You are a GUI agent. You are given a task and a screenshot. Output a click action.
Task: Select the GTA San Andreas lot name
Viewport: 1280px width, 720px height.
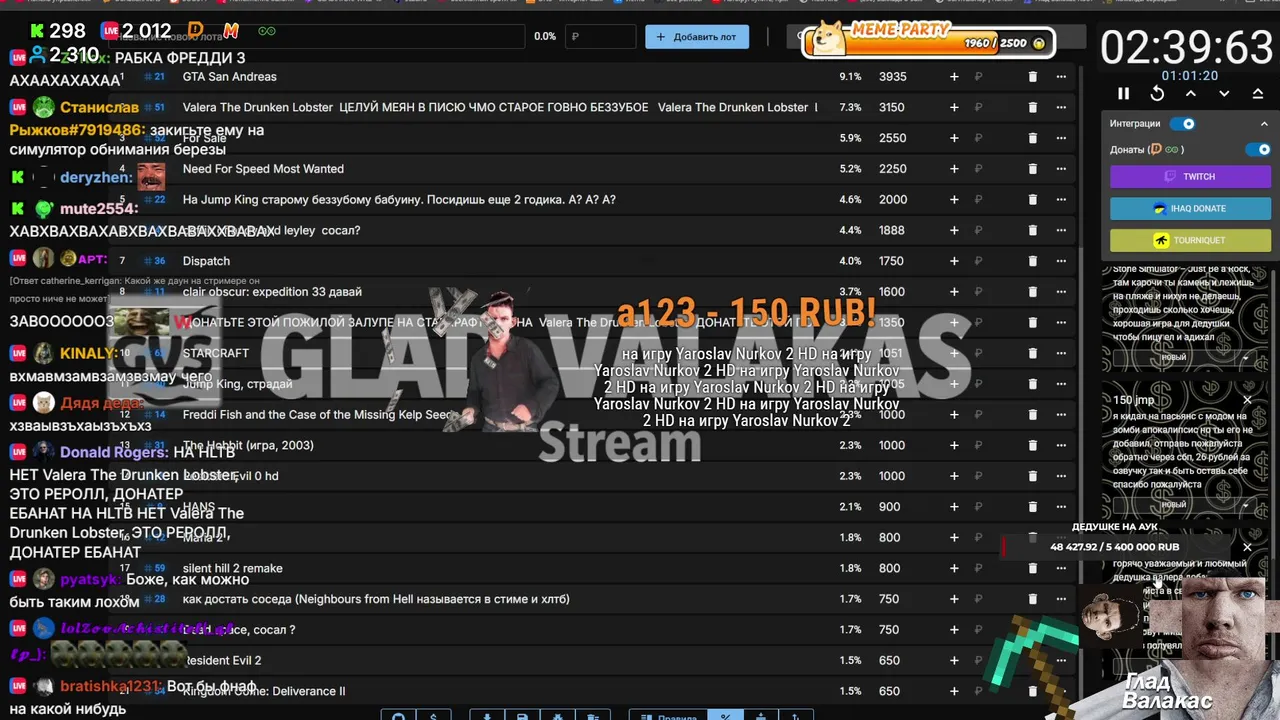[x=230, y=77]
